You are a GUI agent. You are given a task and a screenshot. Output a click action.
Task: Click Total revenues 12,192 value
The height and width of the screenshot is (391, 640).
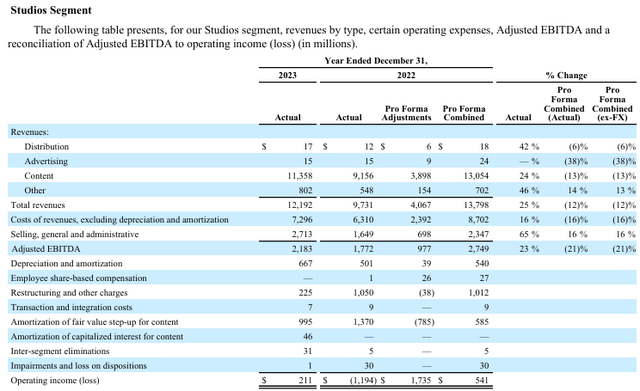tap(300, 205)
